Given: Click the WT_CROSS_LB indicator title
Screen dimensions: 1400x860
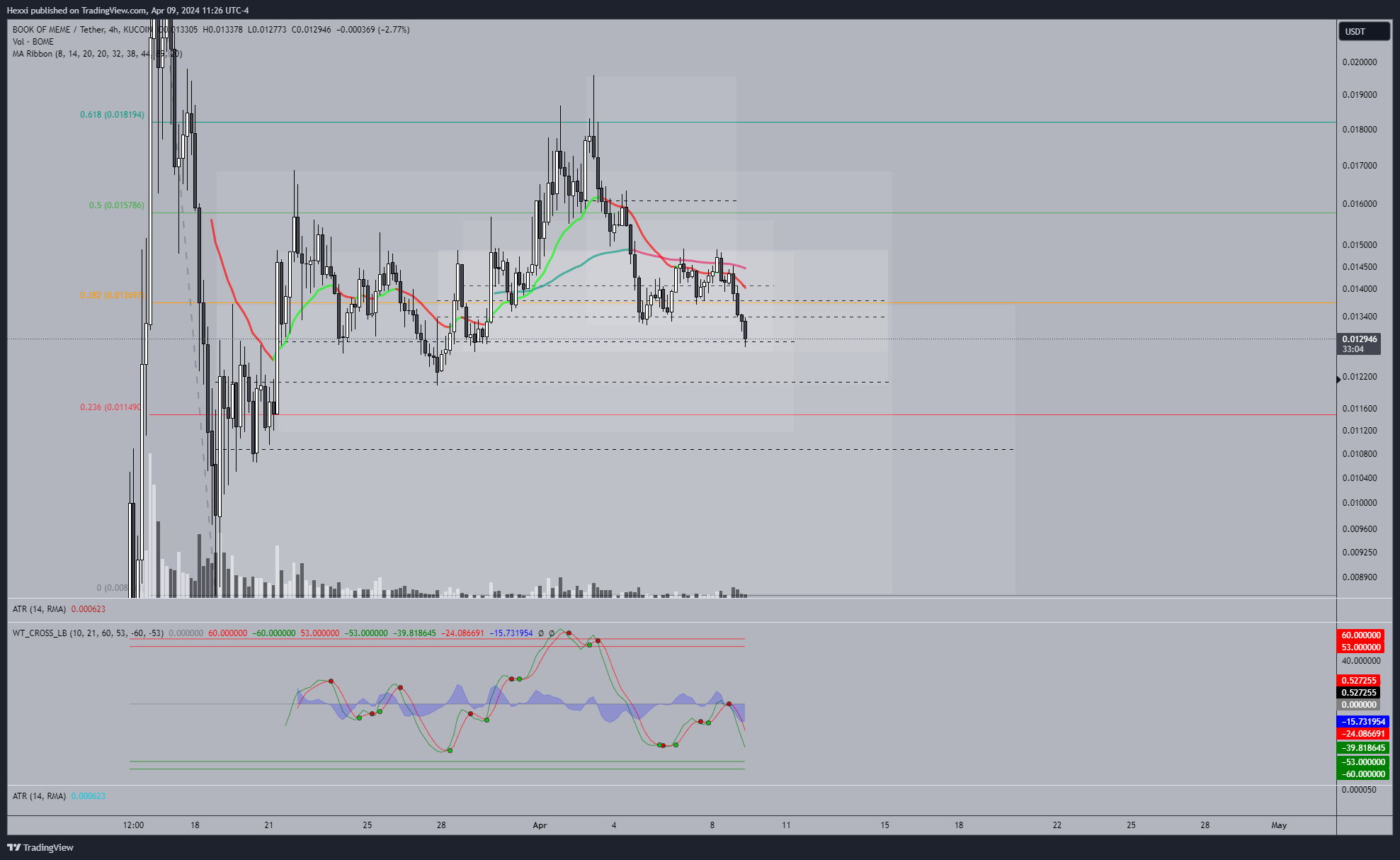Looking at the screenshot, I should coord(88,633).
